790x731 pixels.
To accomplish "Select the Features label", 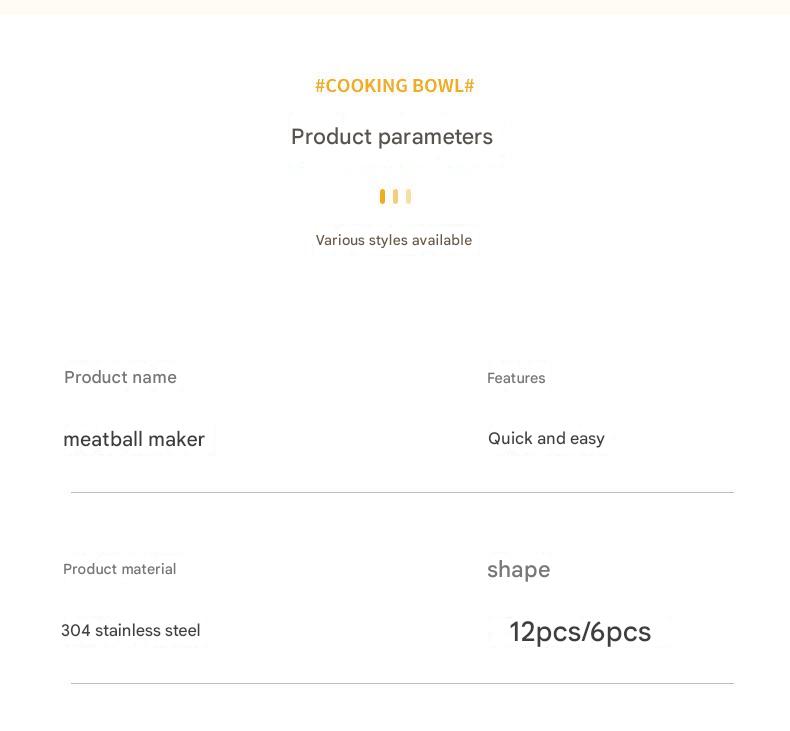I will [516, 378].
